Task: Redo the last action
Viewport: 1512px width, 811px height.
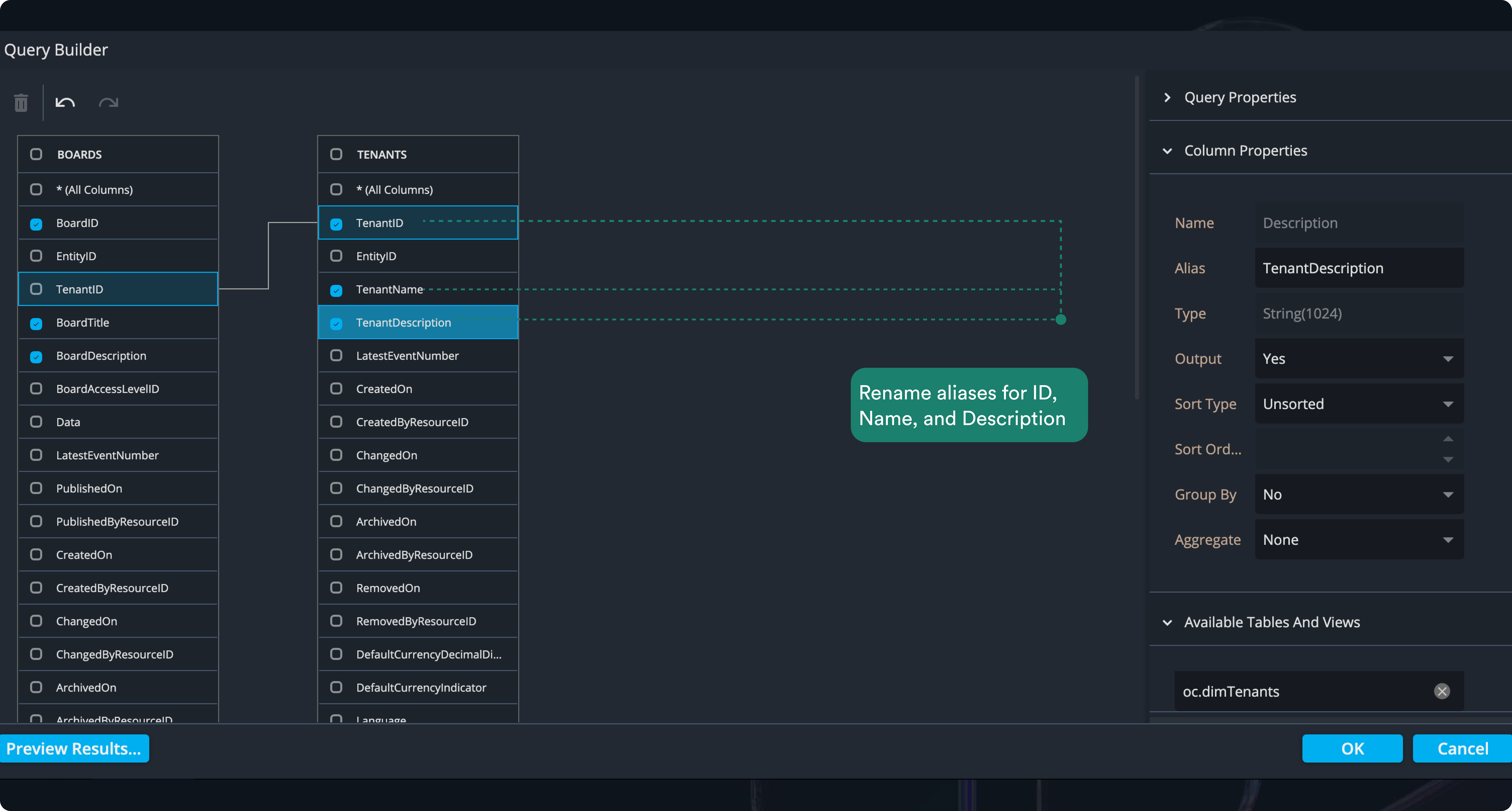Action: pos(109,103)
